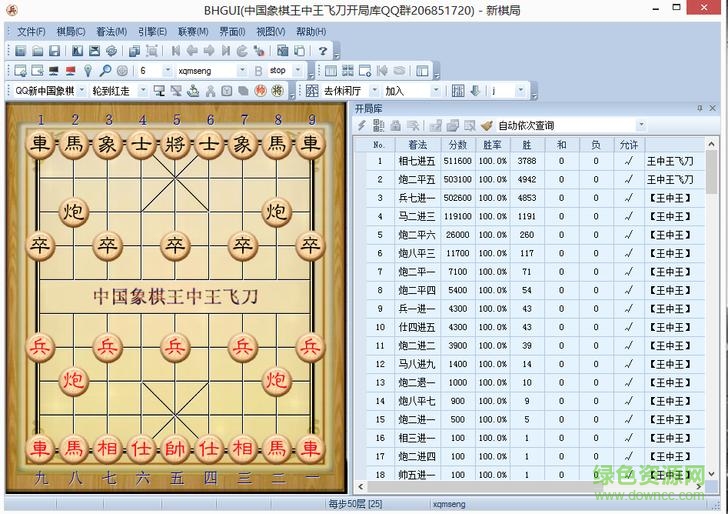
Task: Click the No. column header
Action: 379,145
